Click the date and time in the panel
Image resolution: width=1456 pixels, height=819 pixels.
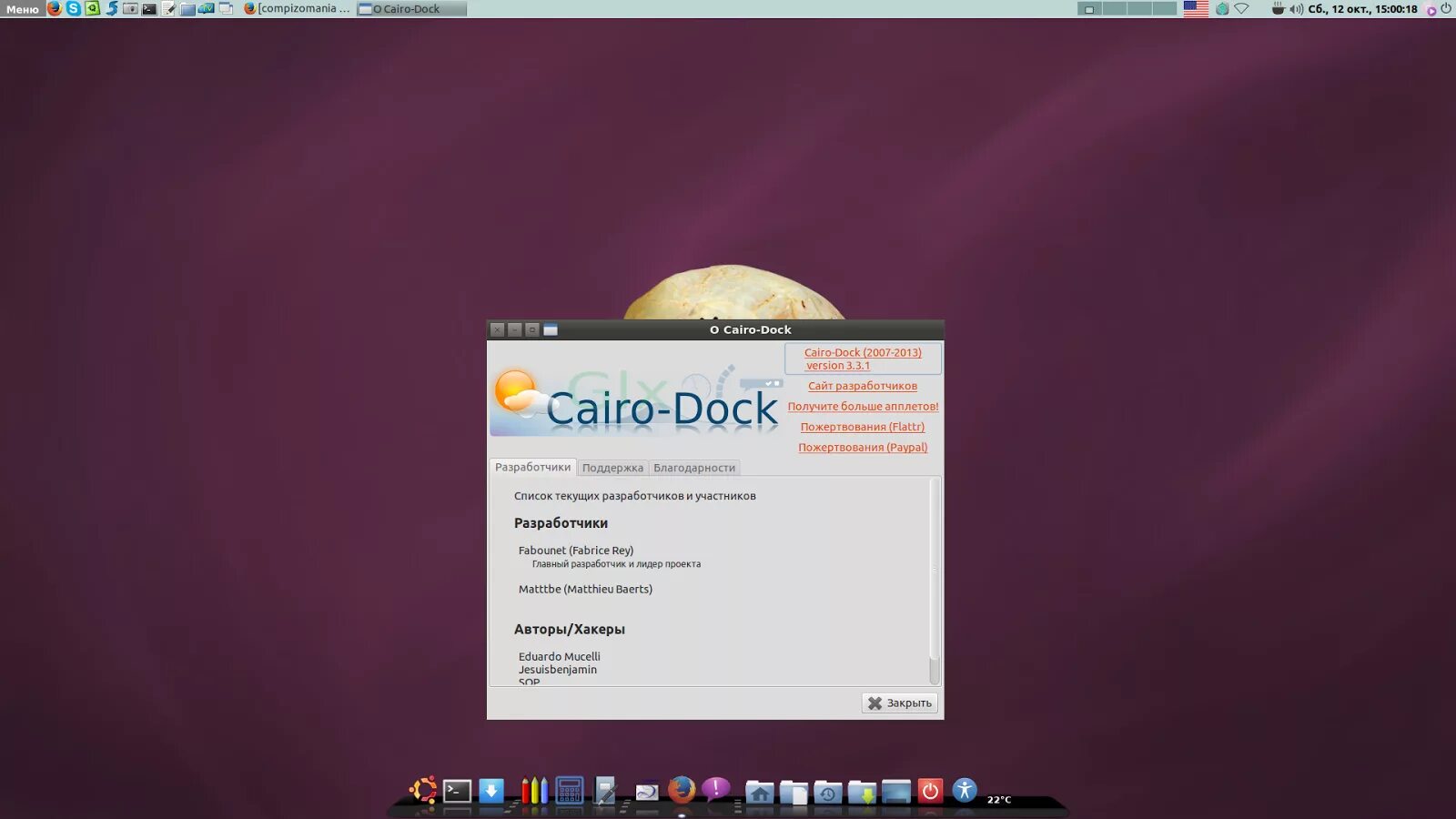[x=1362, y=8]
